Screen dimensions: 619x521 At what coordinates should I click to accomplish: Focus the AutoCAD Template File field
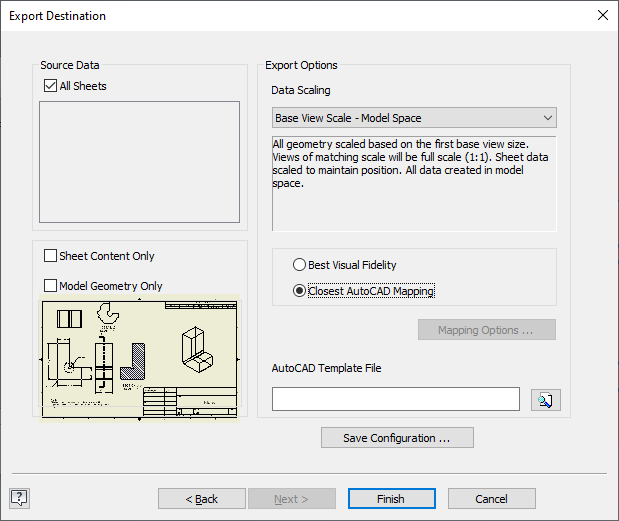tap(396, 399)
